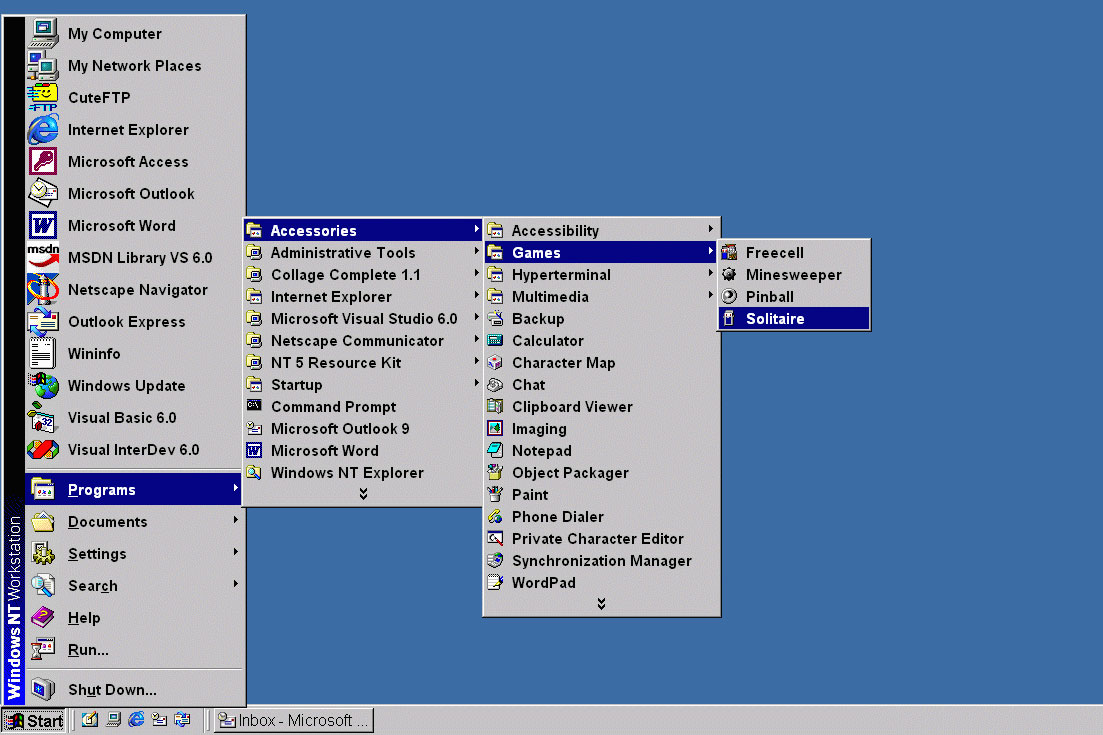This screenshot has width=1103, height=735.
Task: Open the Search menu entry
Action: 134,585
